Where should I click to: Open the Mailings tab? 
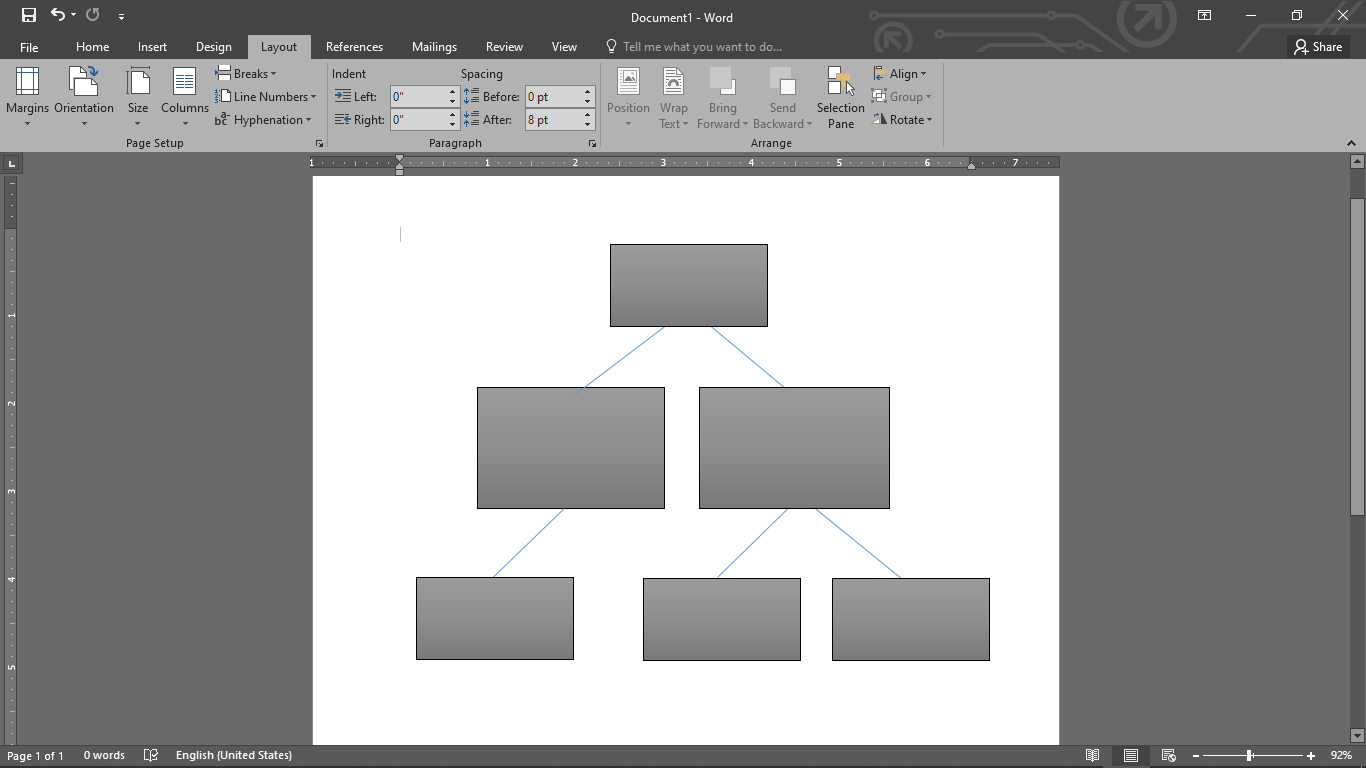click(x=434, y=47)
